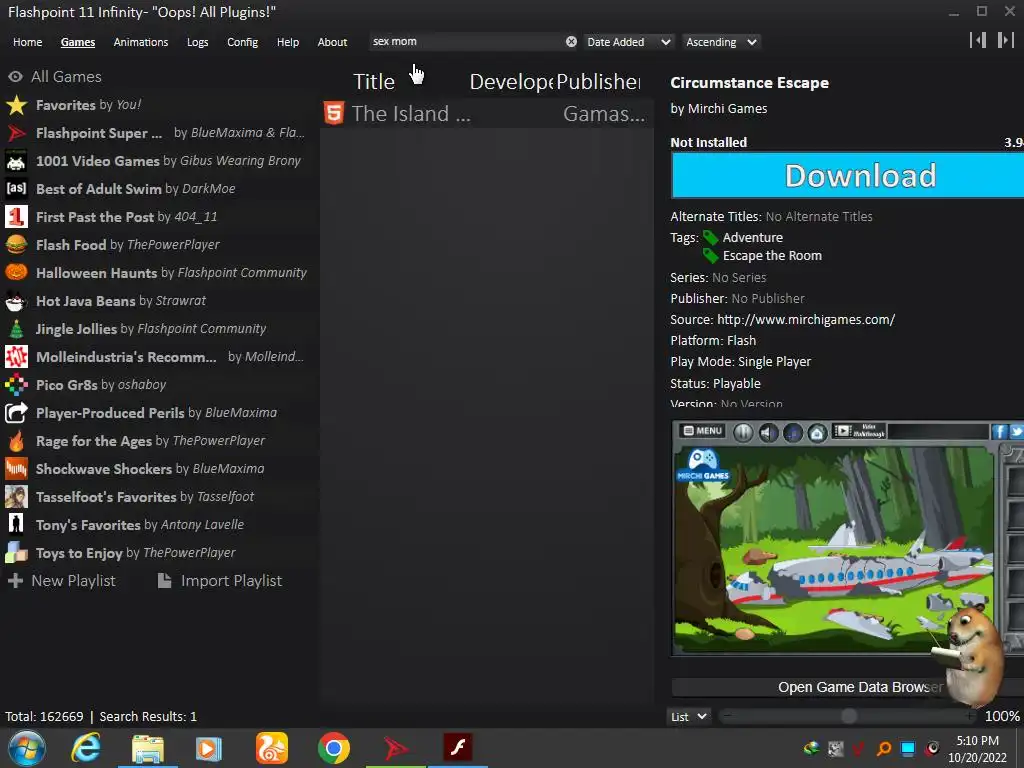Select Tasselfoot's Favorites avatar icon
Image resolution: width=1024 pixels, height=768 pixels.
[x=16, y=497]
